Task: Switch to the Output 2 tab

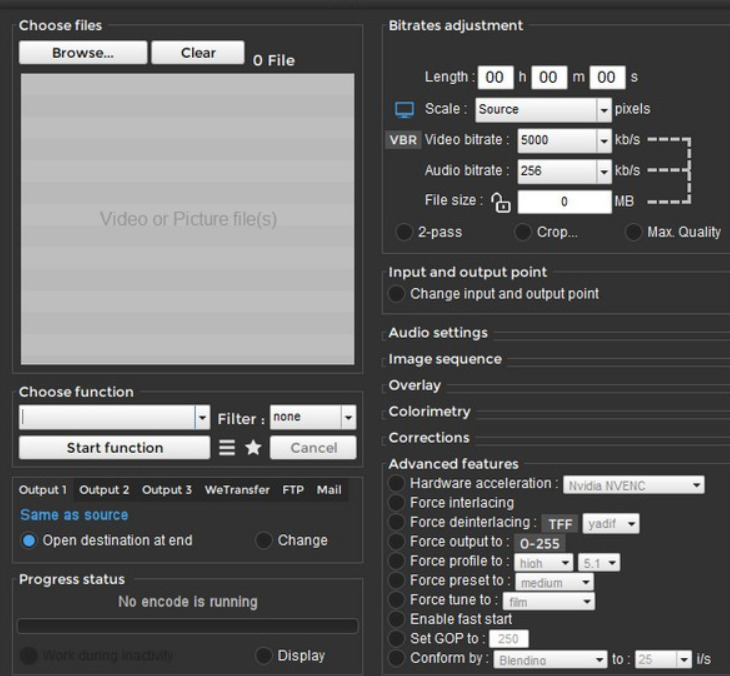Action: pos(104,490)
